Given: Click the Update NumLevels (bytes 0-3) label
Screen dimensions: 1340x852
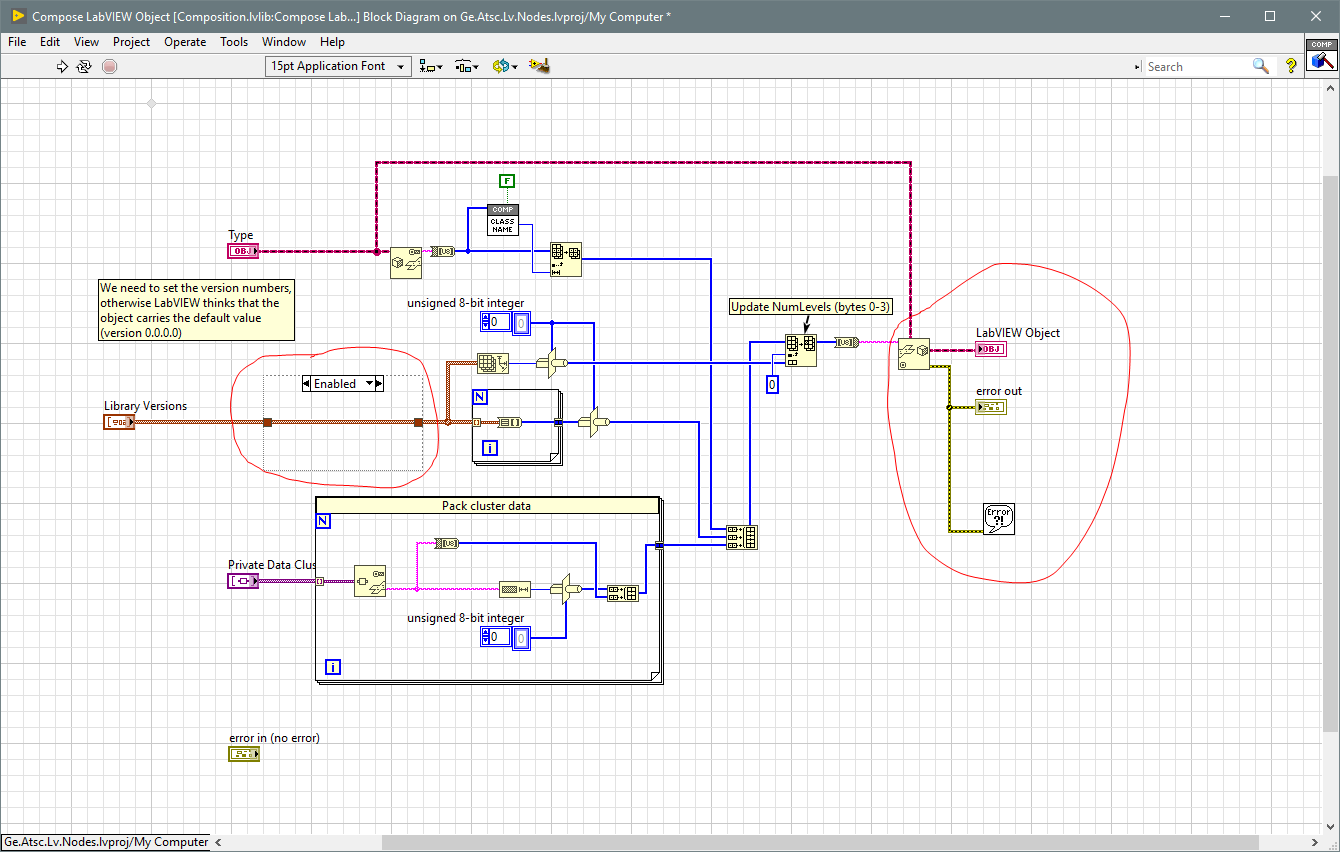Looking at the screenshot, I should pos(811,307).
